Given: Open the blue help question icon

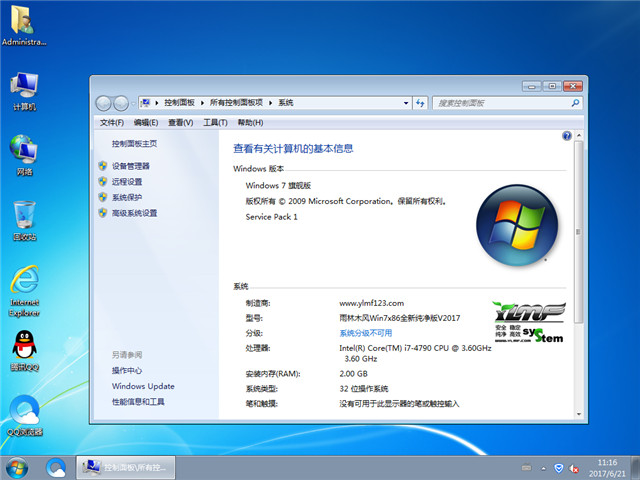Looking at the screenshot, I should tap(567, 136).
